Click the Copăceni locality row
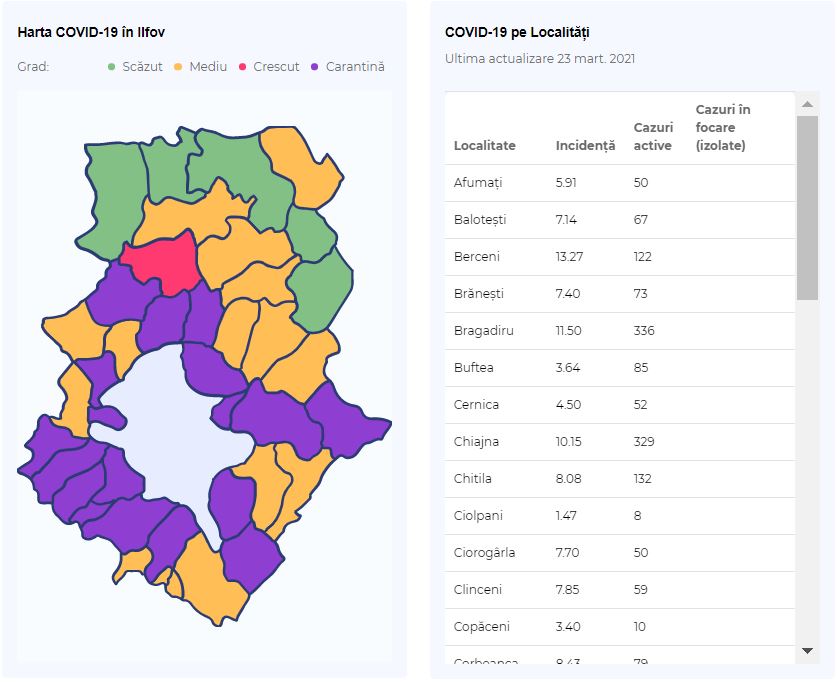837x682 pixels. pos(620,627)
